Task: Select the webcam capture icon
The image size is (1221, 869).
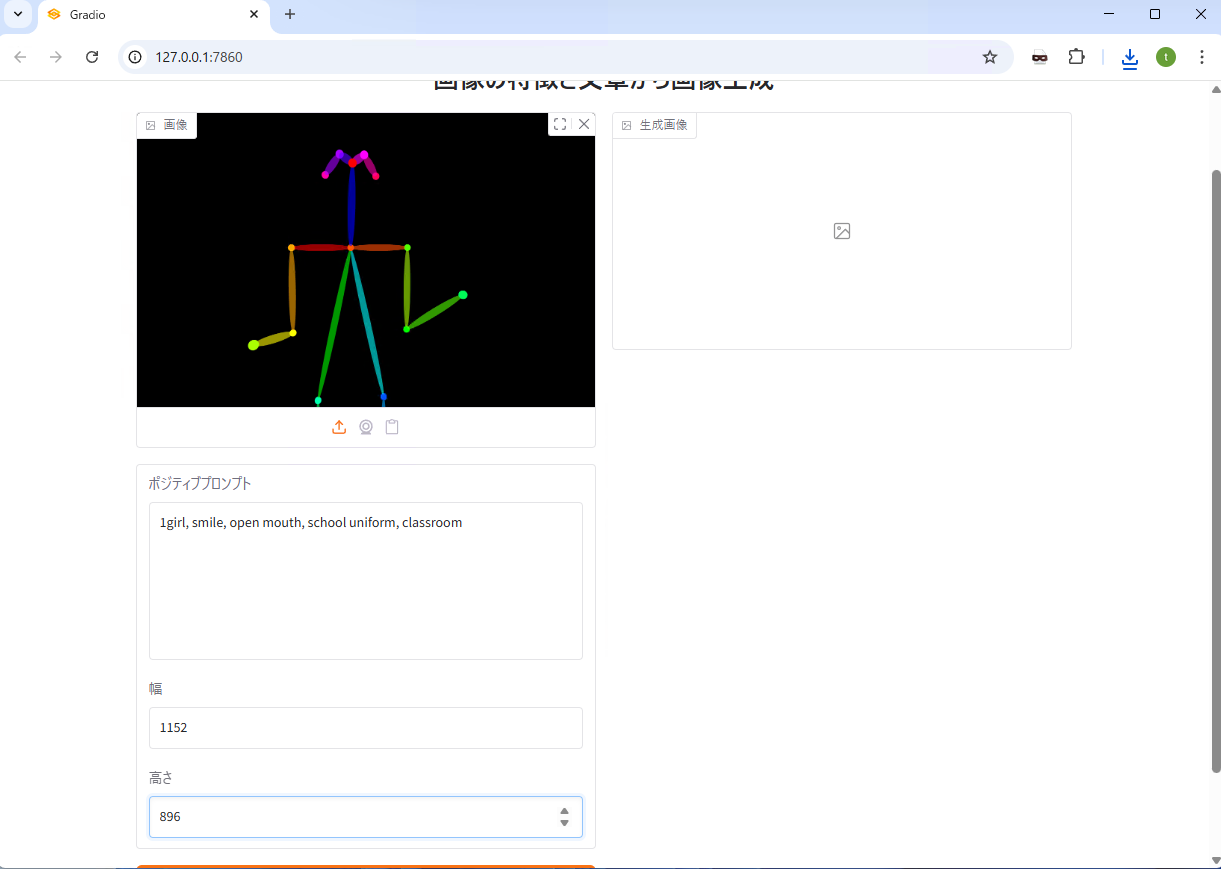Action: click(366, 427)
